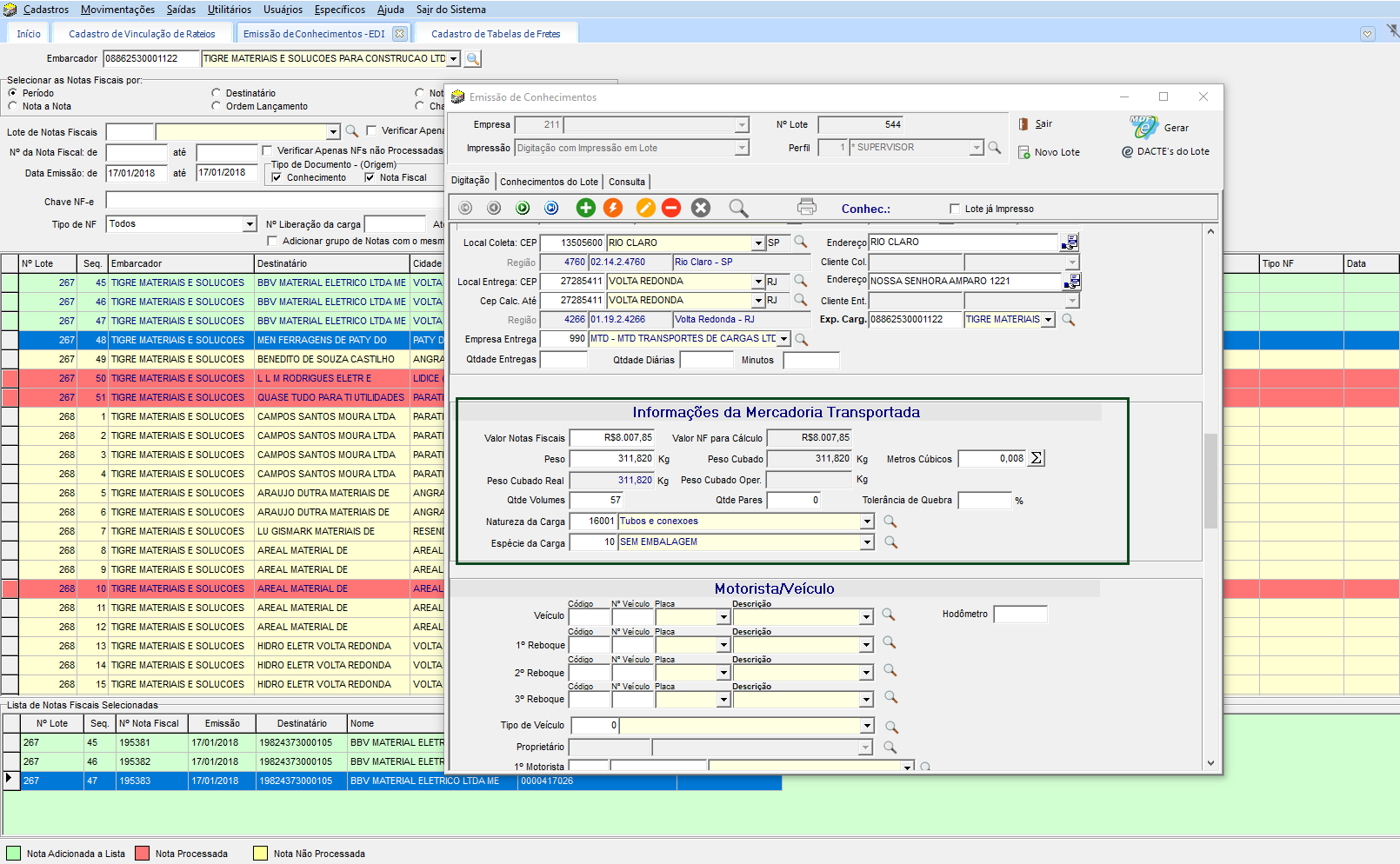This screenshot has width=1400, height=864.
Task: Click the Qtde Volumes input field
Action: [596, 500]
